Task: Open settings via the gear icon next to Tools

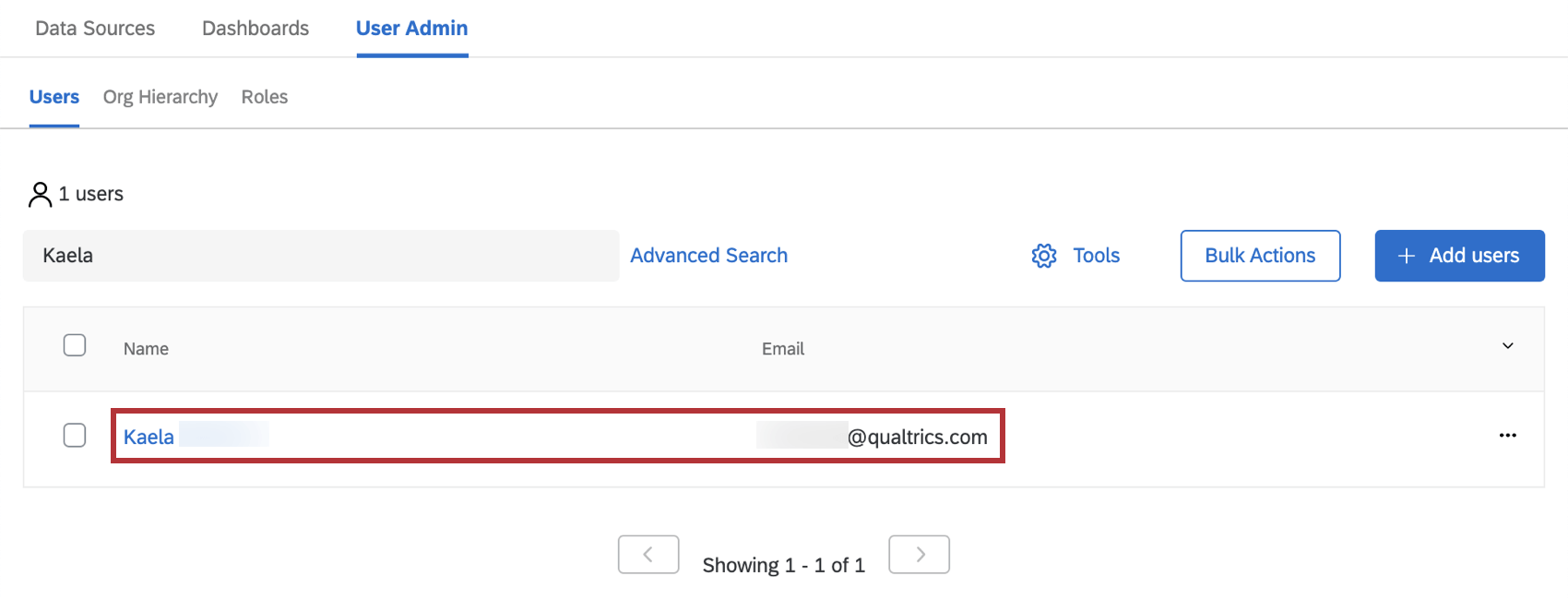Action: [1043, 256]
